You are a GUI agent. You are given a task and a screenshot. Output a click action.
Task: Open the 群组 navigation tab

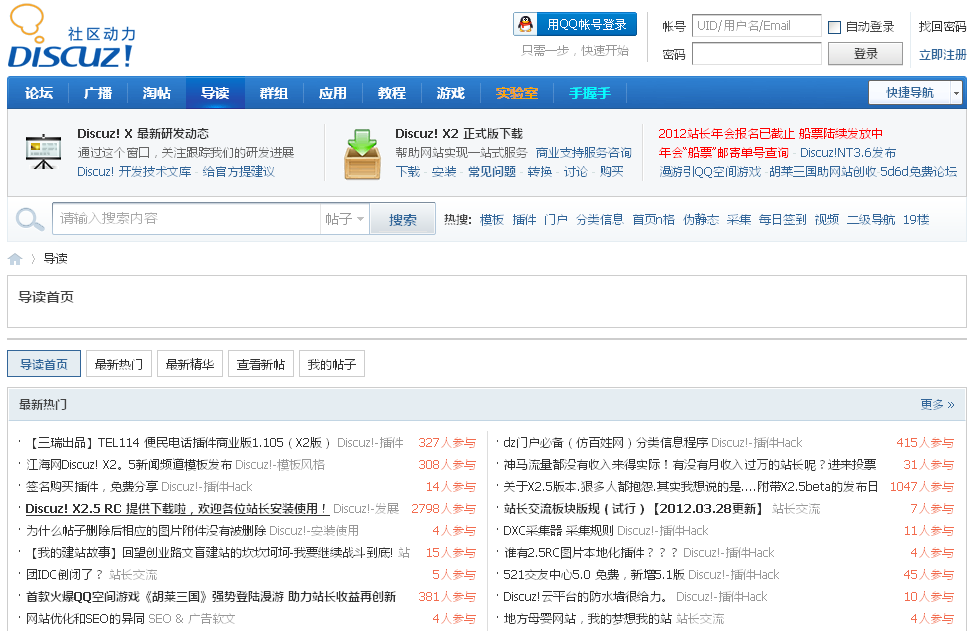tap(274, 93)
